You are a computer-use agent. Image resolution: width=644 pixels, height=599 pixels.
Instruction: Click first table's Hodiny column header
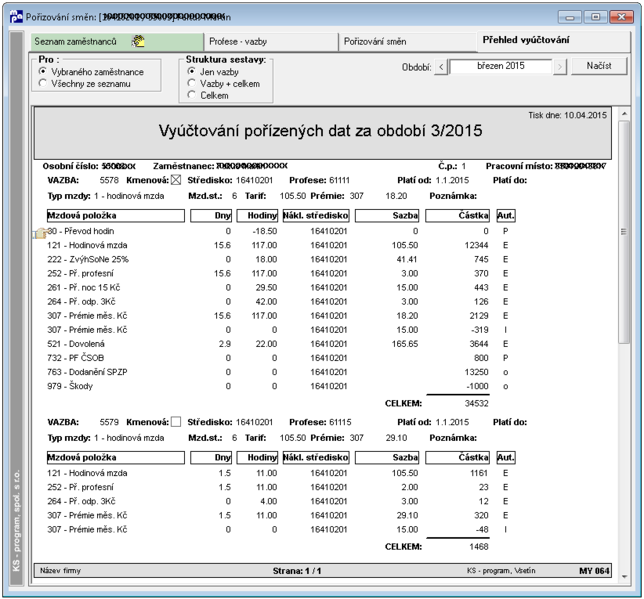[x=257, y=216]
